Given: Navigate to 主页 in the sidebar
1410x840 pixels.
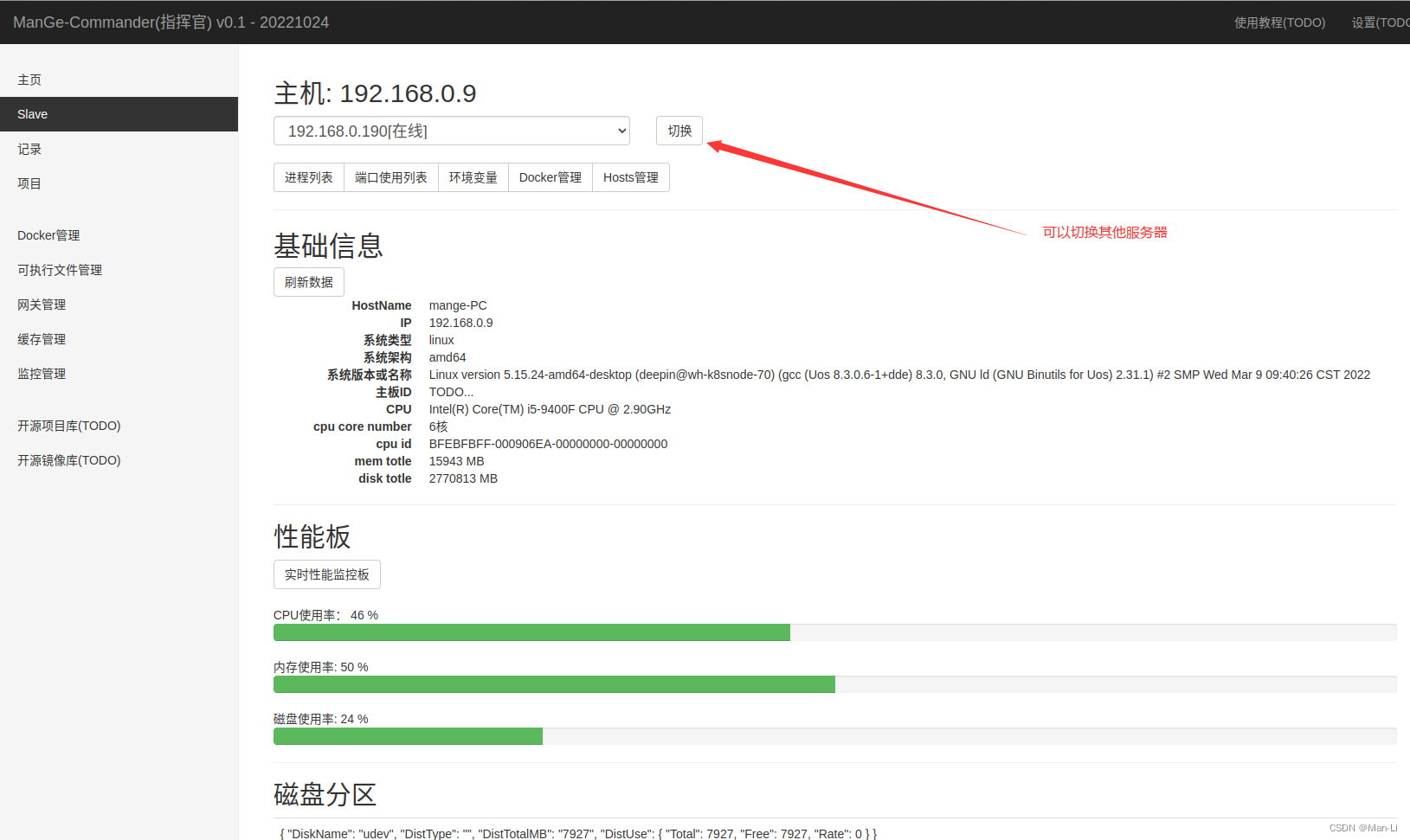Looking at the screenshot, I should tap(29, 79).
